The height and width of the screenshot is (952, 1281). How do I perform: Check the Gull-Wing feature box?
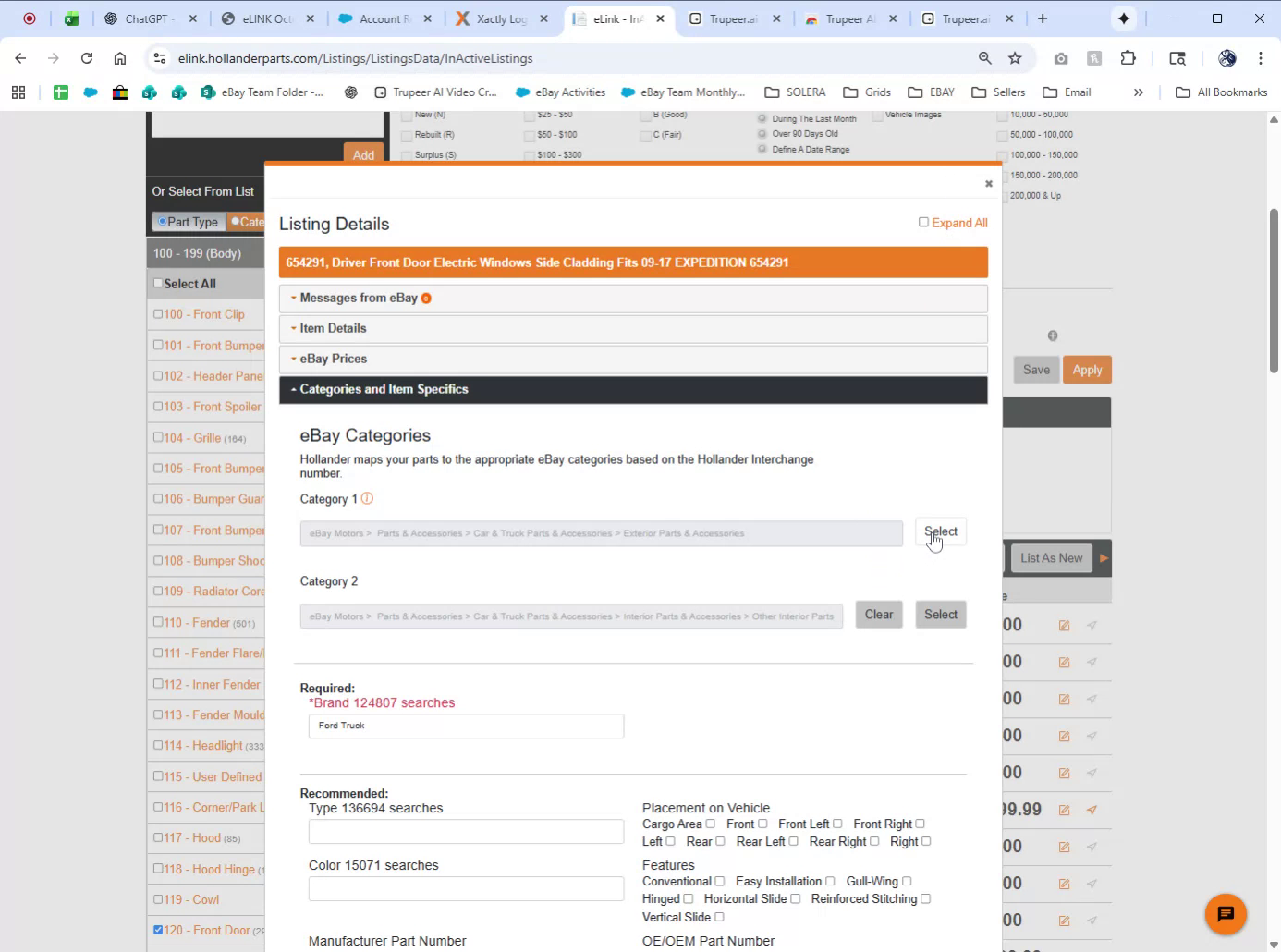907,881
